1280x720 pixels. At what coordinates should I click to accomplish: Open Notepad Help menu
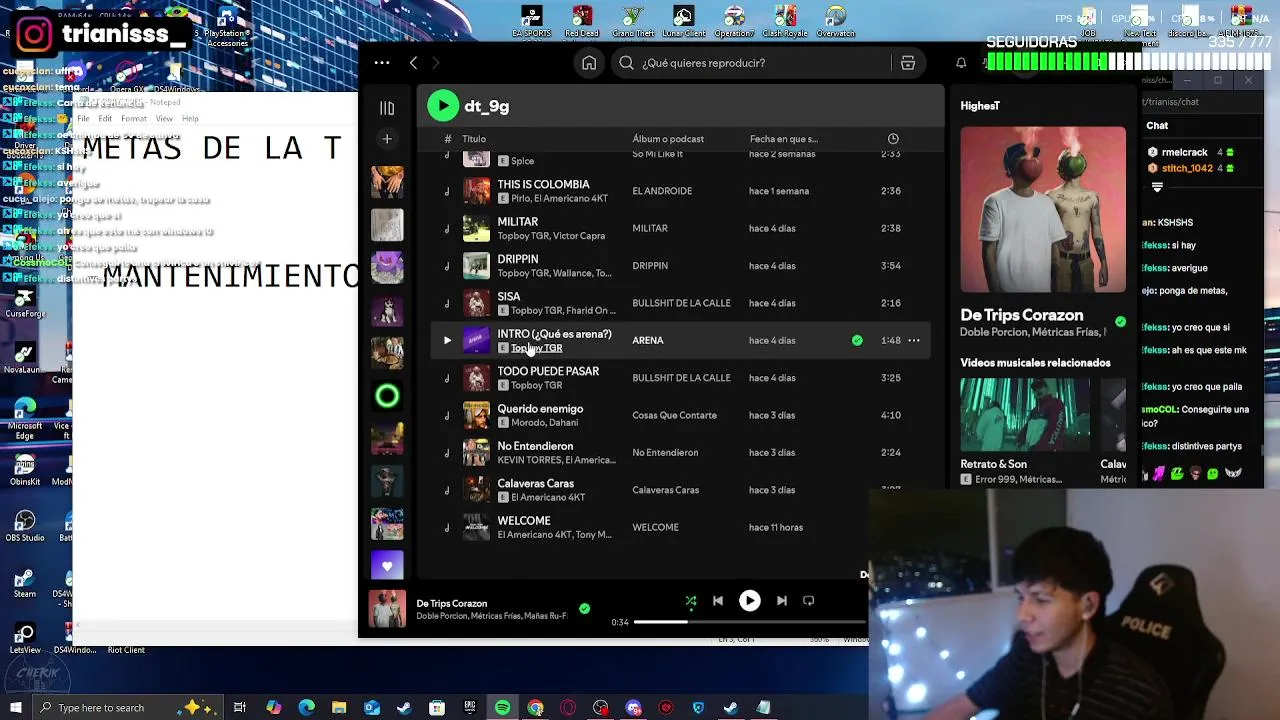[x=190, y=119]
